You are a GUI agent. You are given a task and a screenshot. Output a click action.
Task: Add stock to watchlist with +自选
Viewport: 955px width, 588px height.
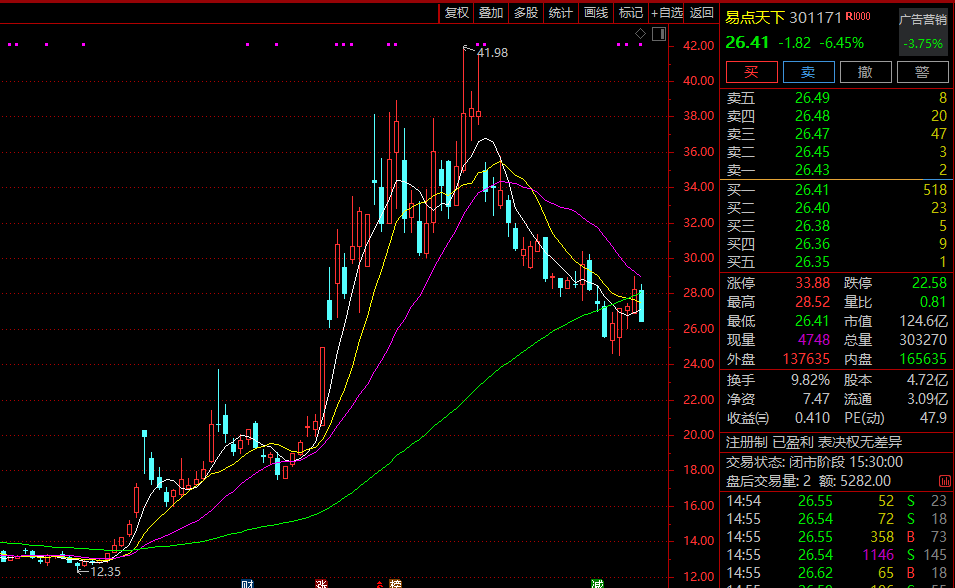pos(667,12)
